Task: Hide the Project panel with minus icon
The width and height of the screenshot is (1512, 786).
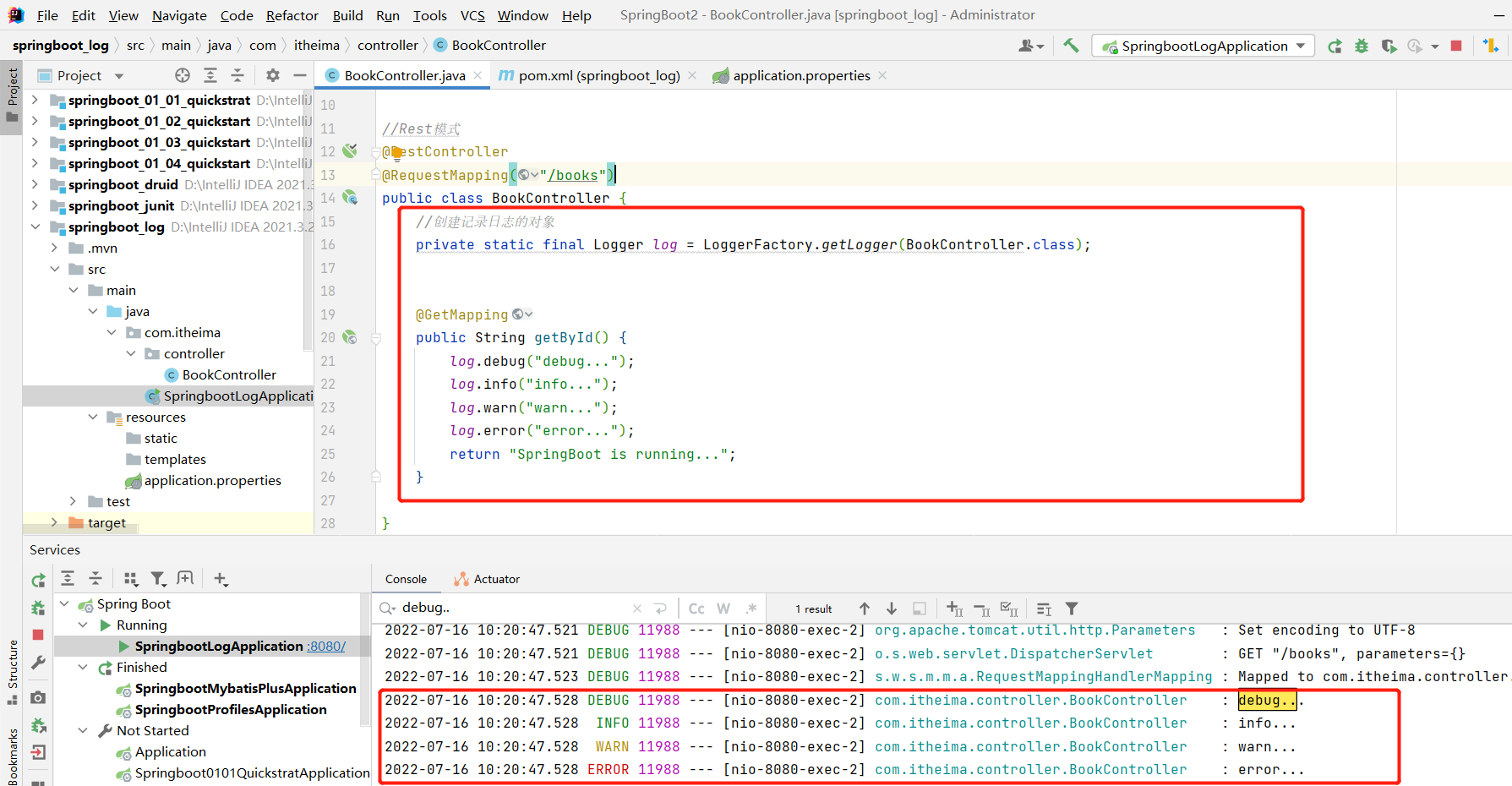Action: click(300, 75)
